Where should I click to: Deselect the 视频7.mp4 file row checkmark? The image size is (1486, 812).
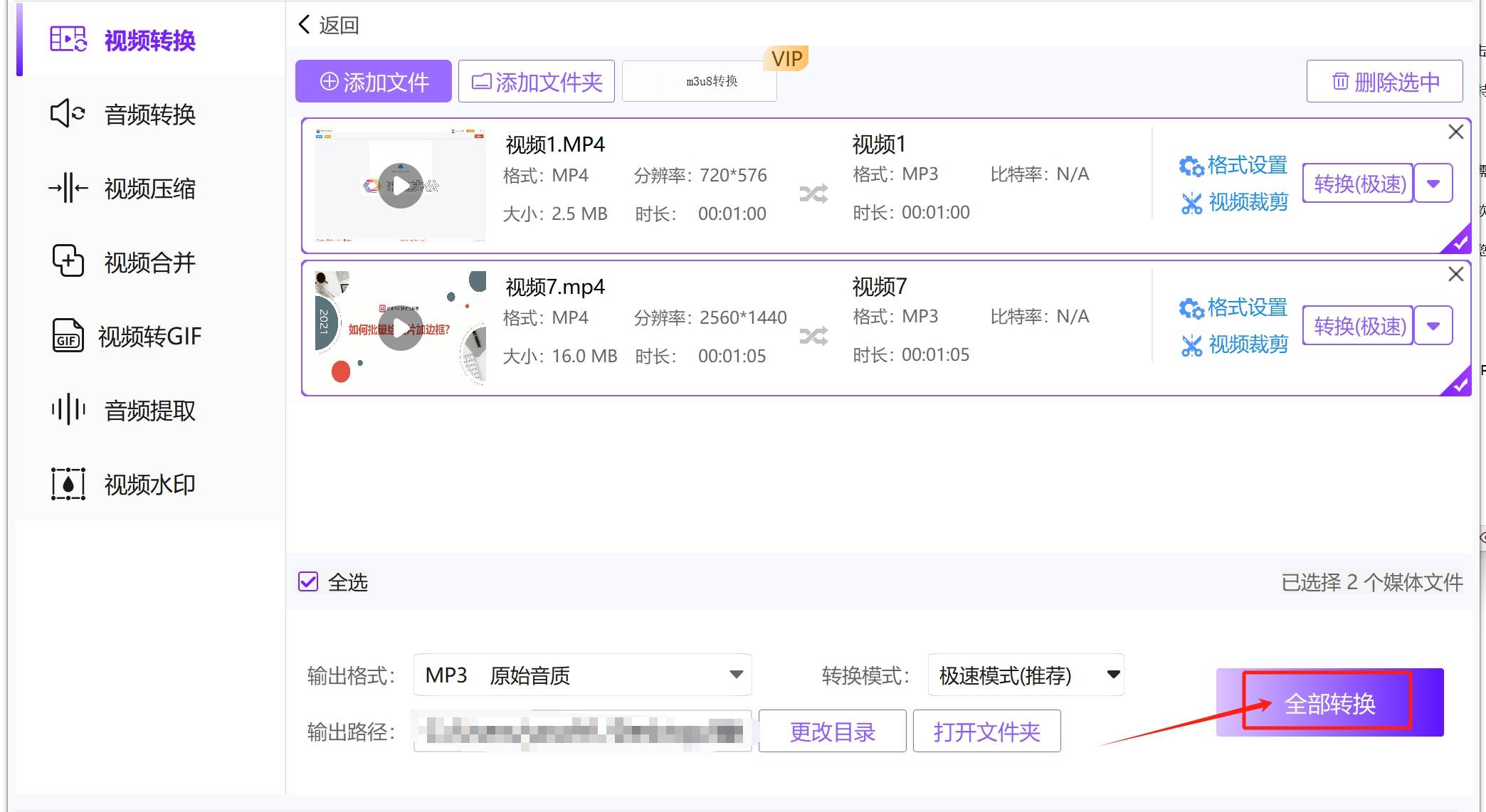click(x=1459, y=384)
